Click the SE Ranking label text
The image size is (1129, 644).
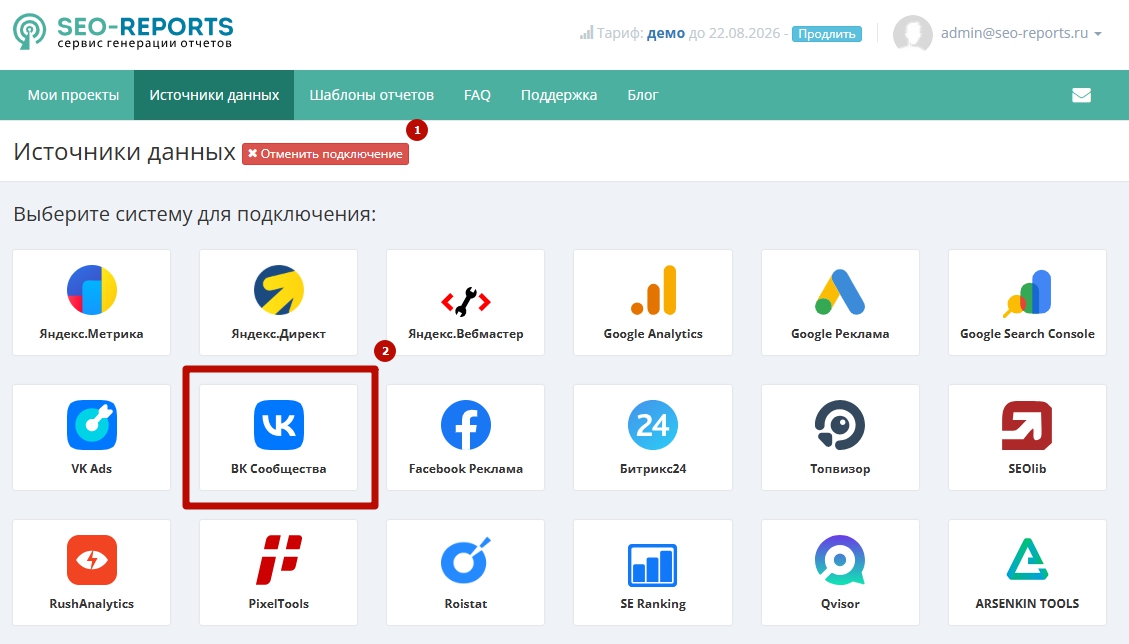tap(653, 604)
